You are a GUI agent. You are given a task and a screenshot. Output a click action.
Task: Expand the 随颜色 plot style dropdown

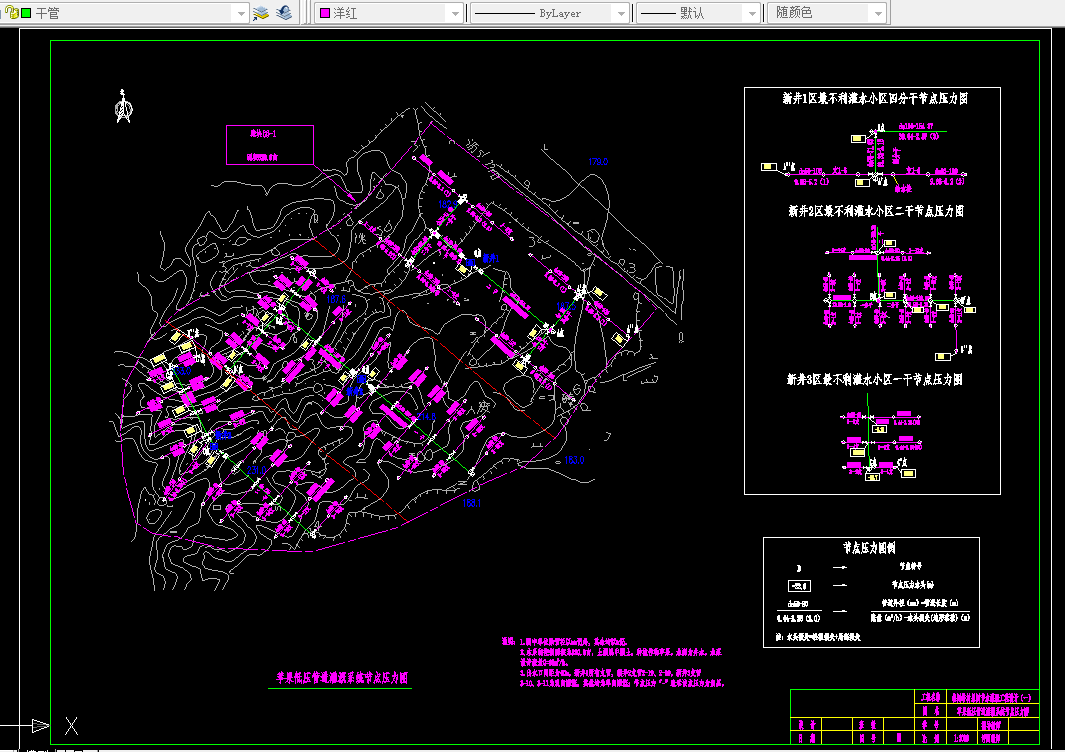point(877,13)
